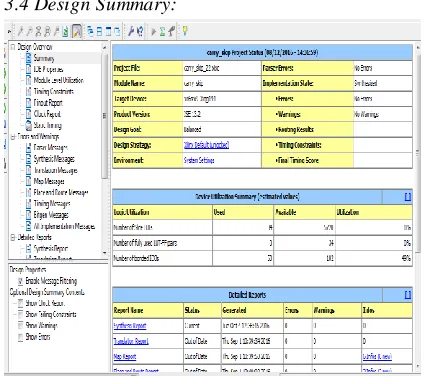The width and height of the screenshot is (424, 384).
Task: Click the cascade windows toolbar icon
Action: coord(91,31)
